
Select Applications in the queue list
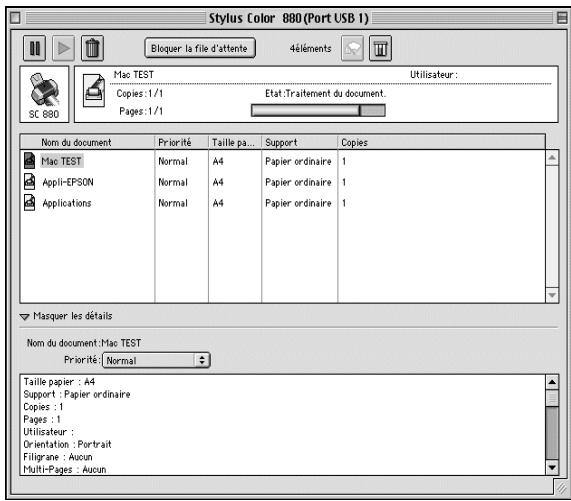67,203
